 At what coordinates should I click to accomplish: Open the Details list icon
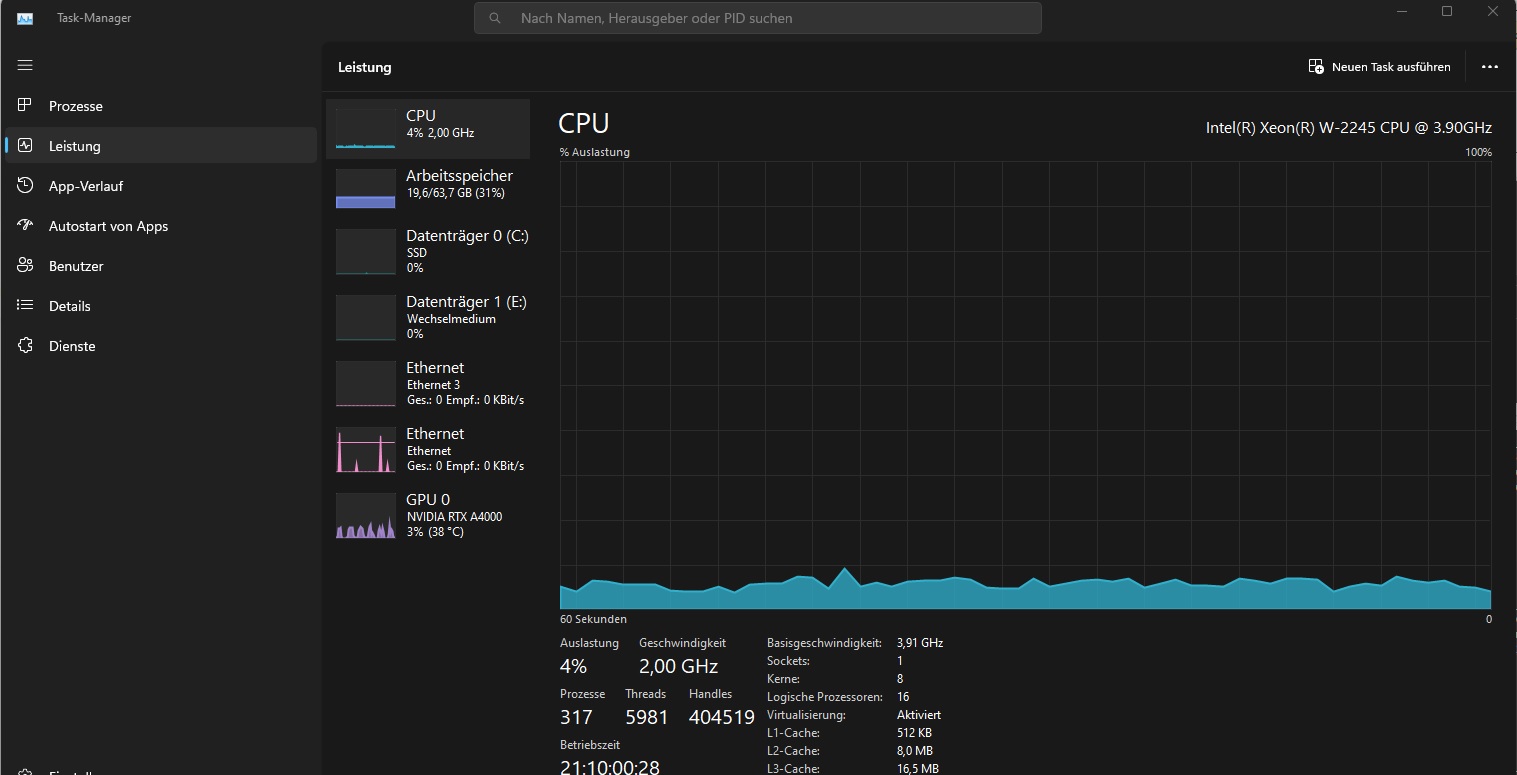click(x=26, y=305)
